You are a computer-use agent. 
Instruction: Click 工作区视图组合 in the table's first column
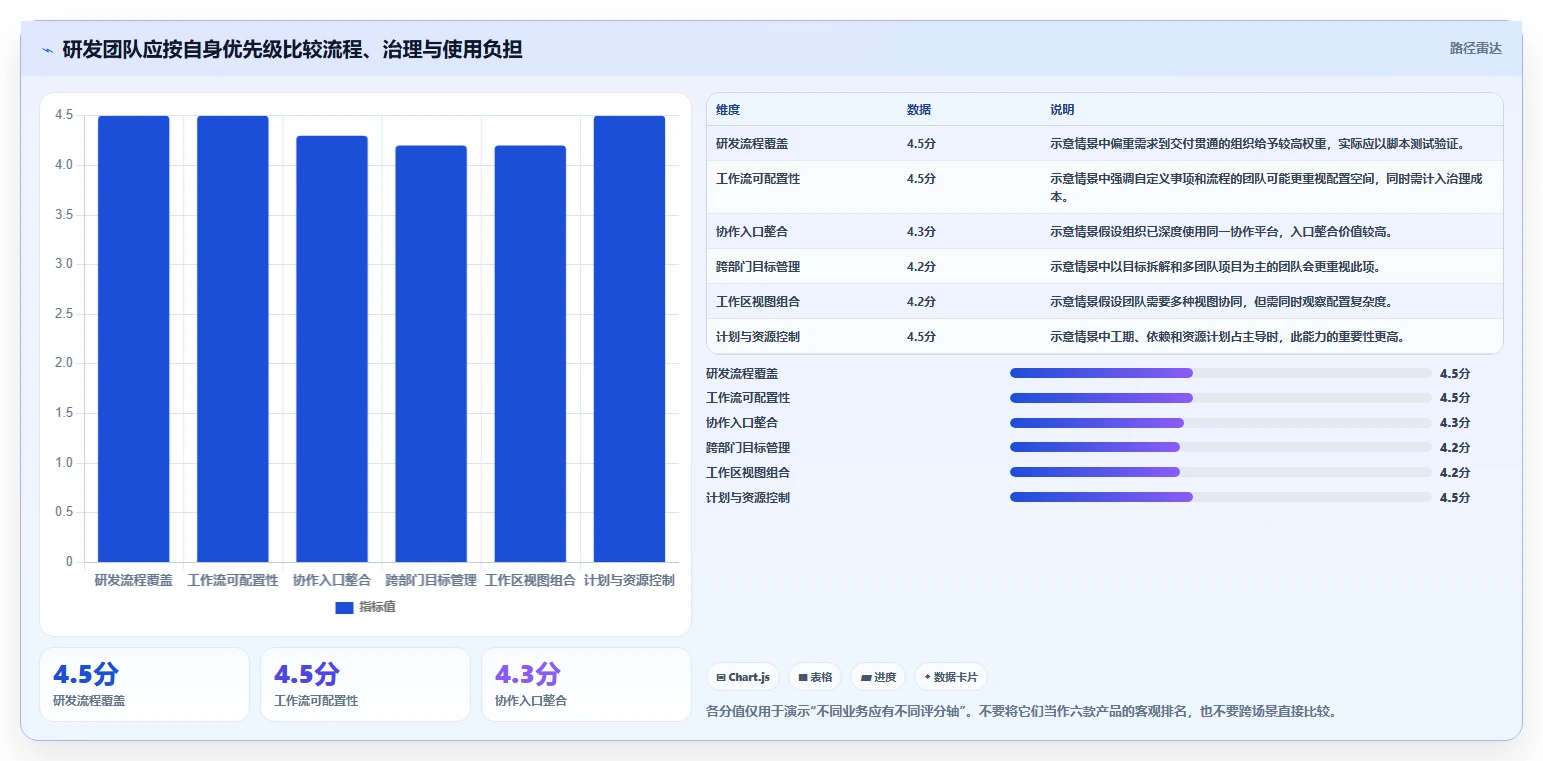[x=758, y=302]
